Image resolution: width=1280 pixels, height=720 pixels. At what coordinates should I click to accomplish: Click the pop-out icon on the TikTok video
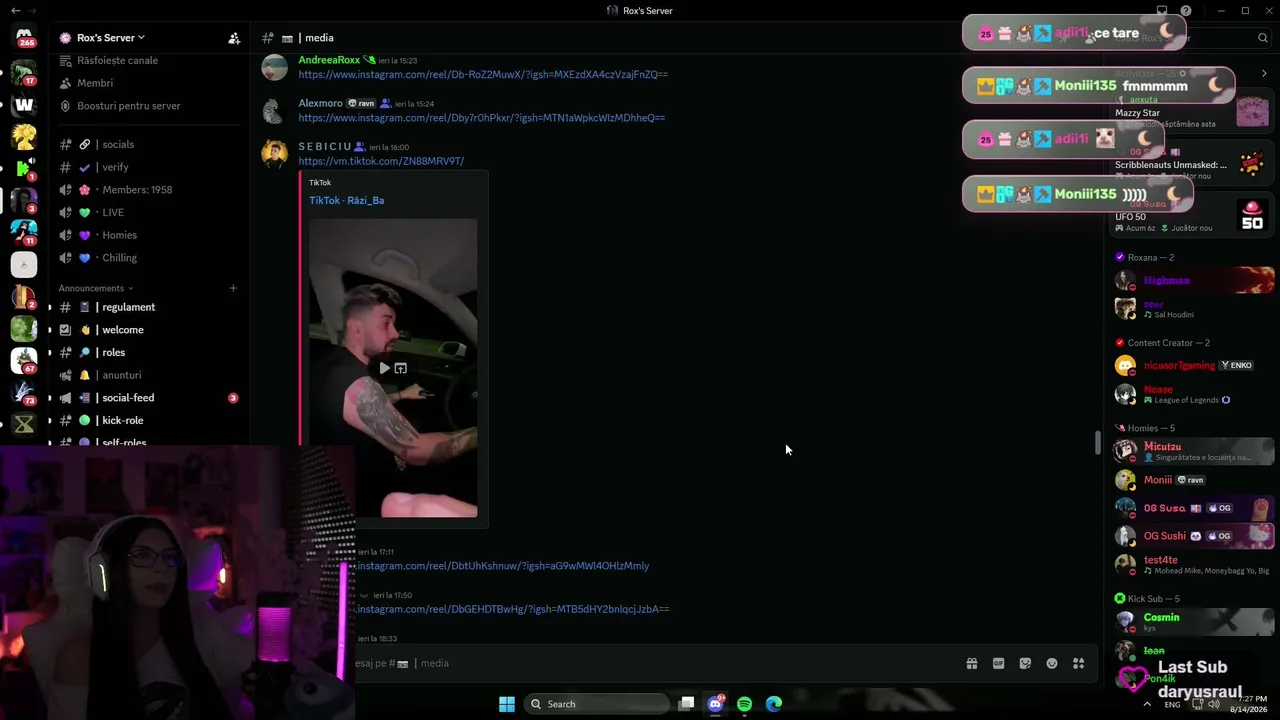401,368
